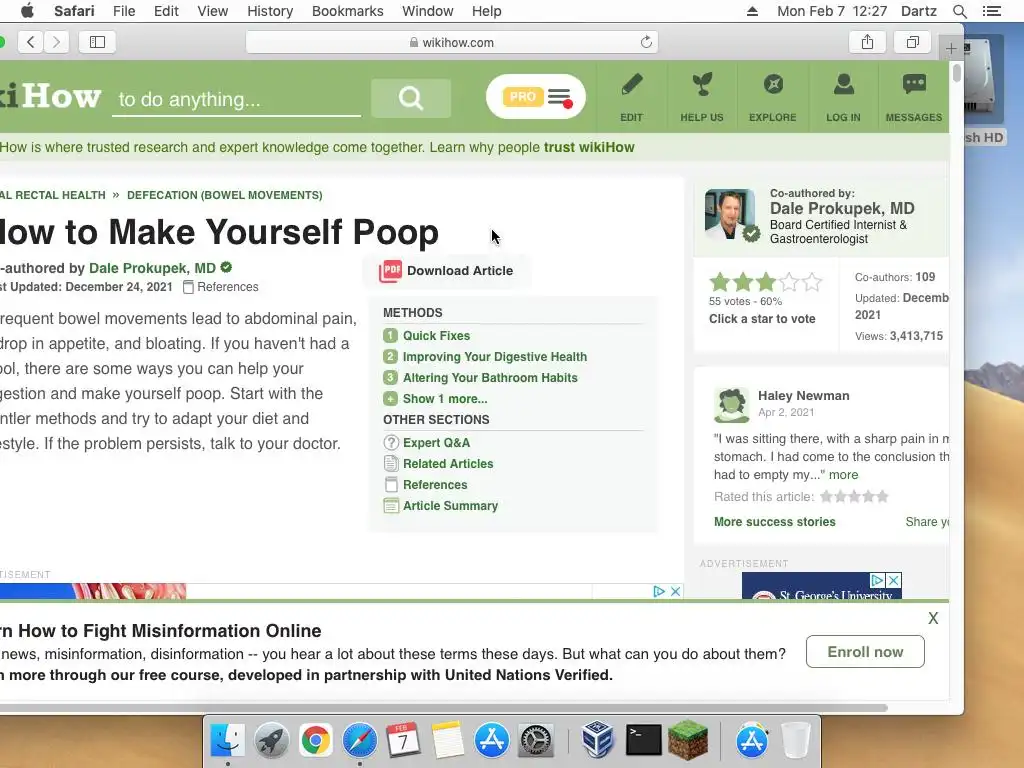Click author link Dale Prokupek, MD under title
1024x768 pixels.
(x=152, y=268)
